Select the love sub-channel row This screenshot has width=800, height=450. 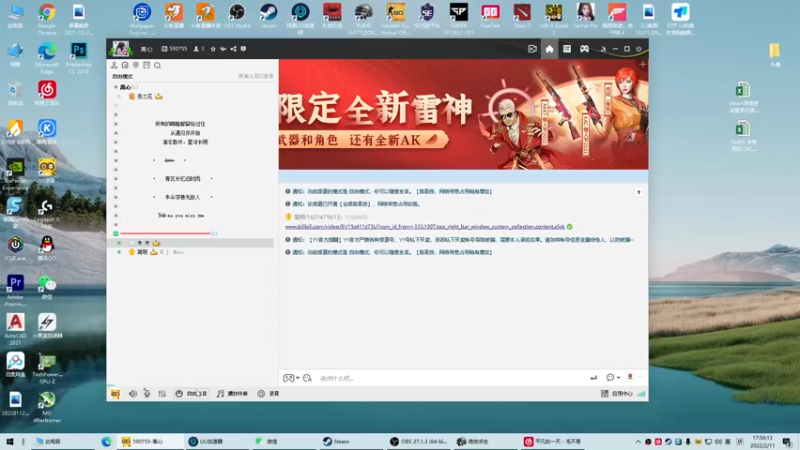[x=169, y=161]
